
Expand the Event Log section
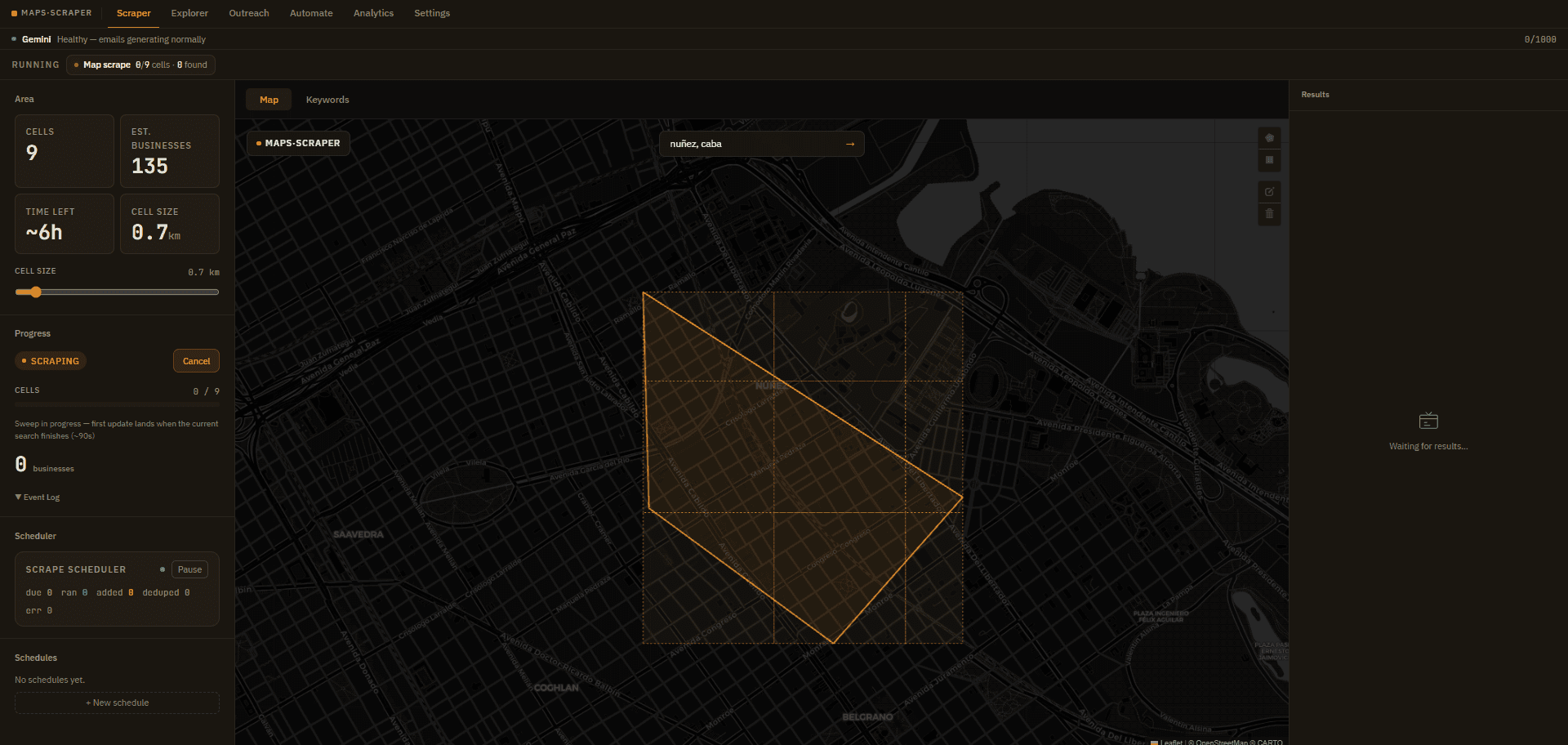pyautogui.click(x=38, y=497)
